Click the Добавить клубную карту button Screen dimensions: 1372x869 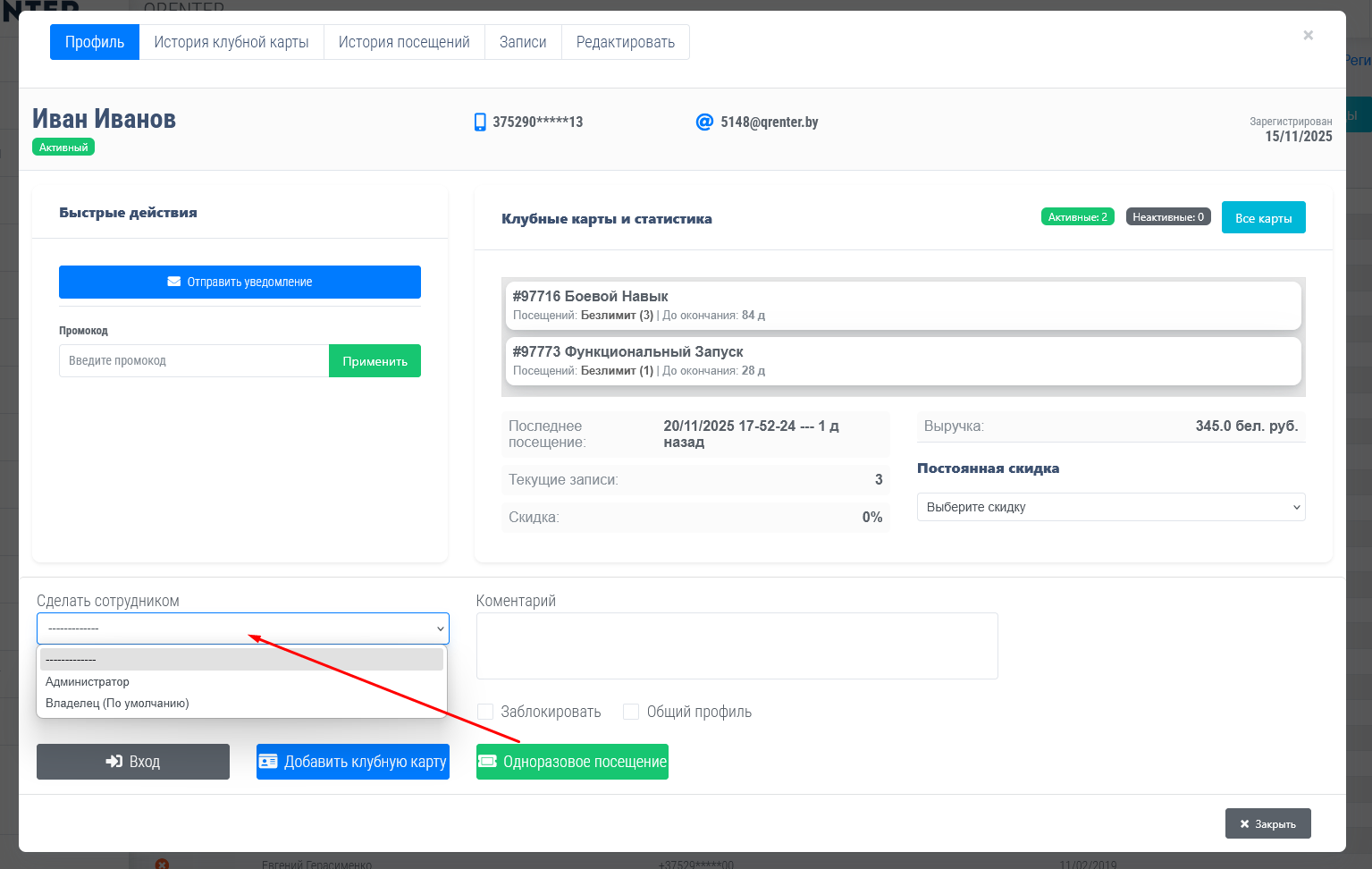click(353, 762)
